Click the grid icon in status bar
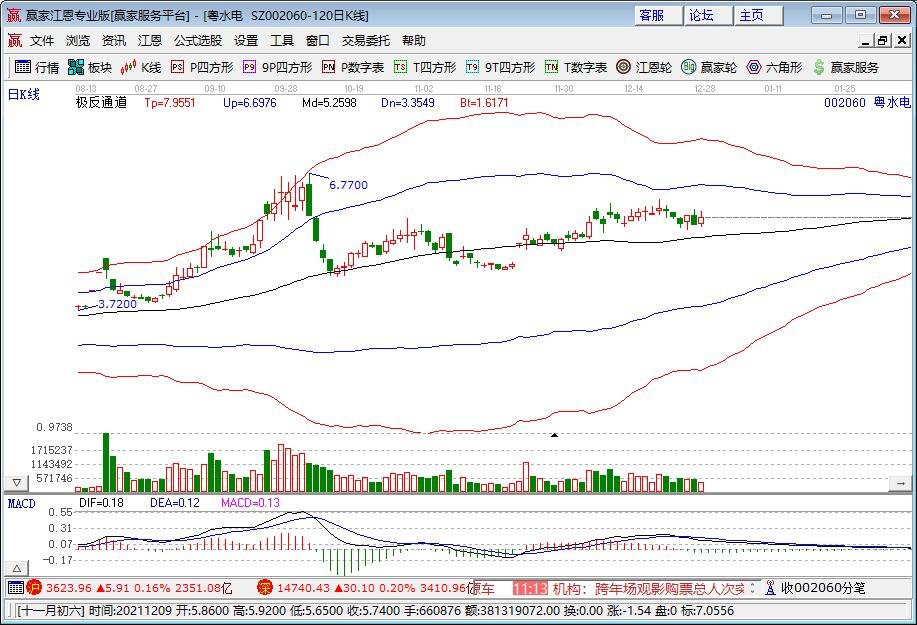Screen dimensions: 917x625 click(16, 588)
